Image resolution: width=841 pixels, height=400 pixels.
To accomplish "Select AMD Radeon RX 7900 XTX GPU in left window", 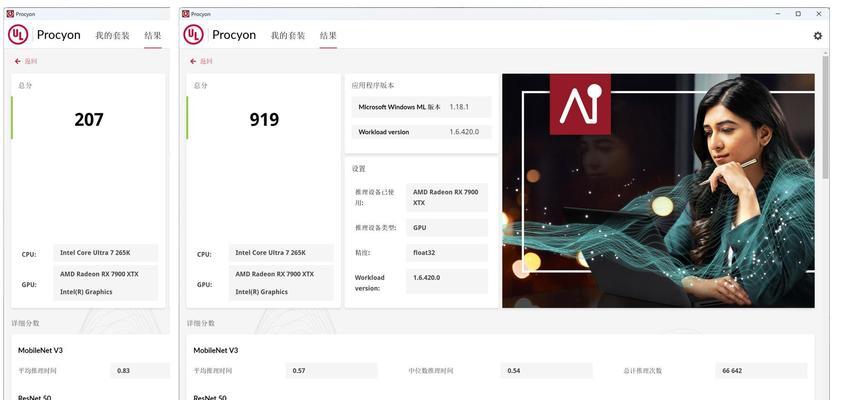I will [99, 274].
